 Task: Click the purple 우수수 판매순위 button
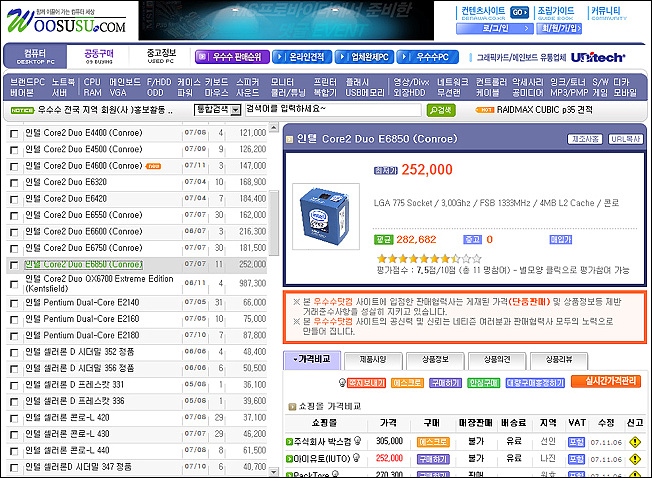pyautogui.click(x=232, y=57)
